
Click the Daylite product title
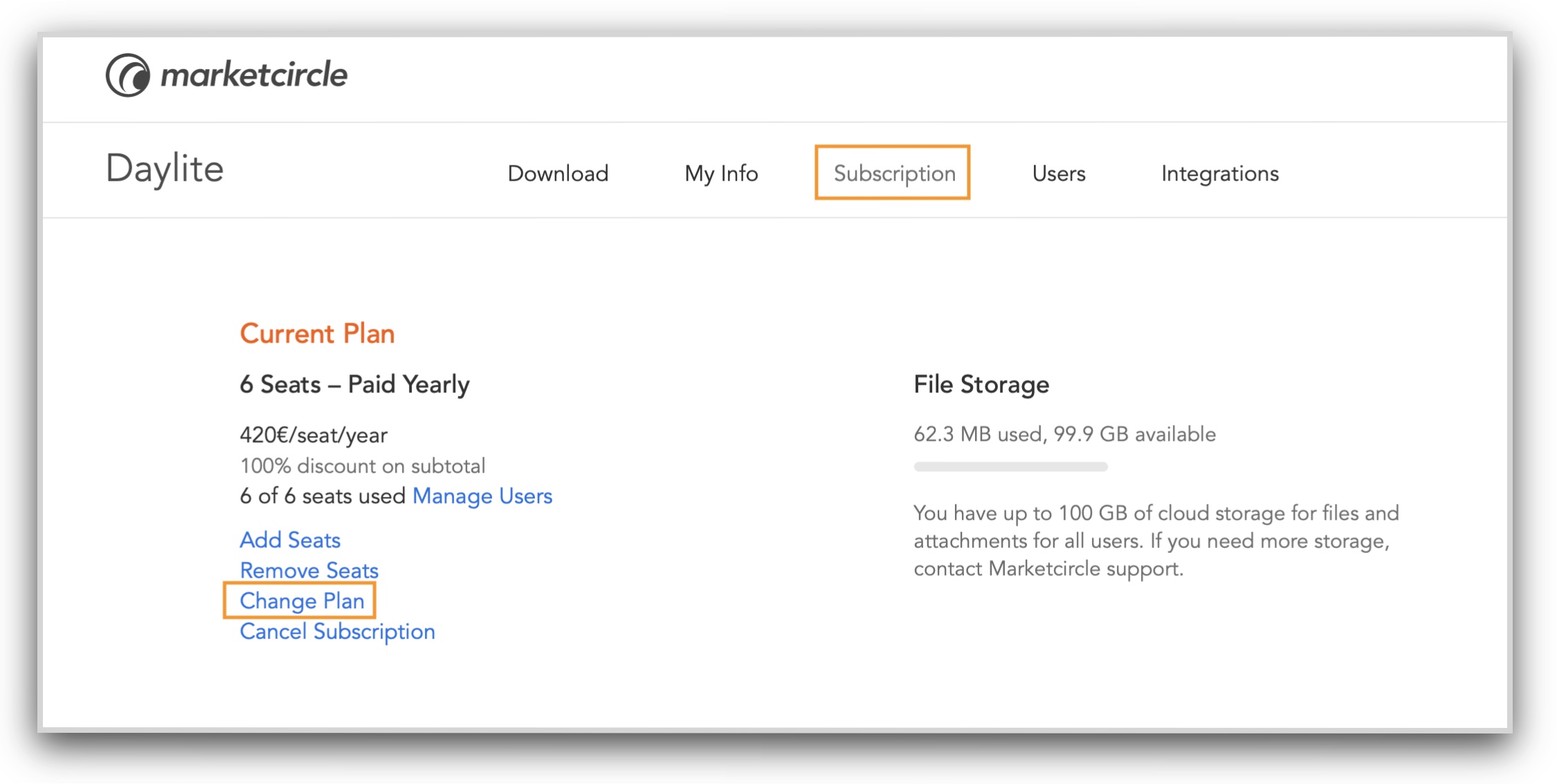point(165,169)
